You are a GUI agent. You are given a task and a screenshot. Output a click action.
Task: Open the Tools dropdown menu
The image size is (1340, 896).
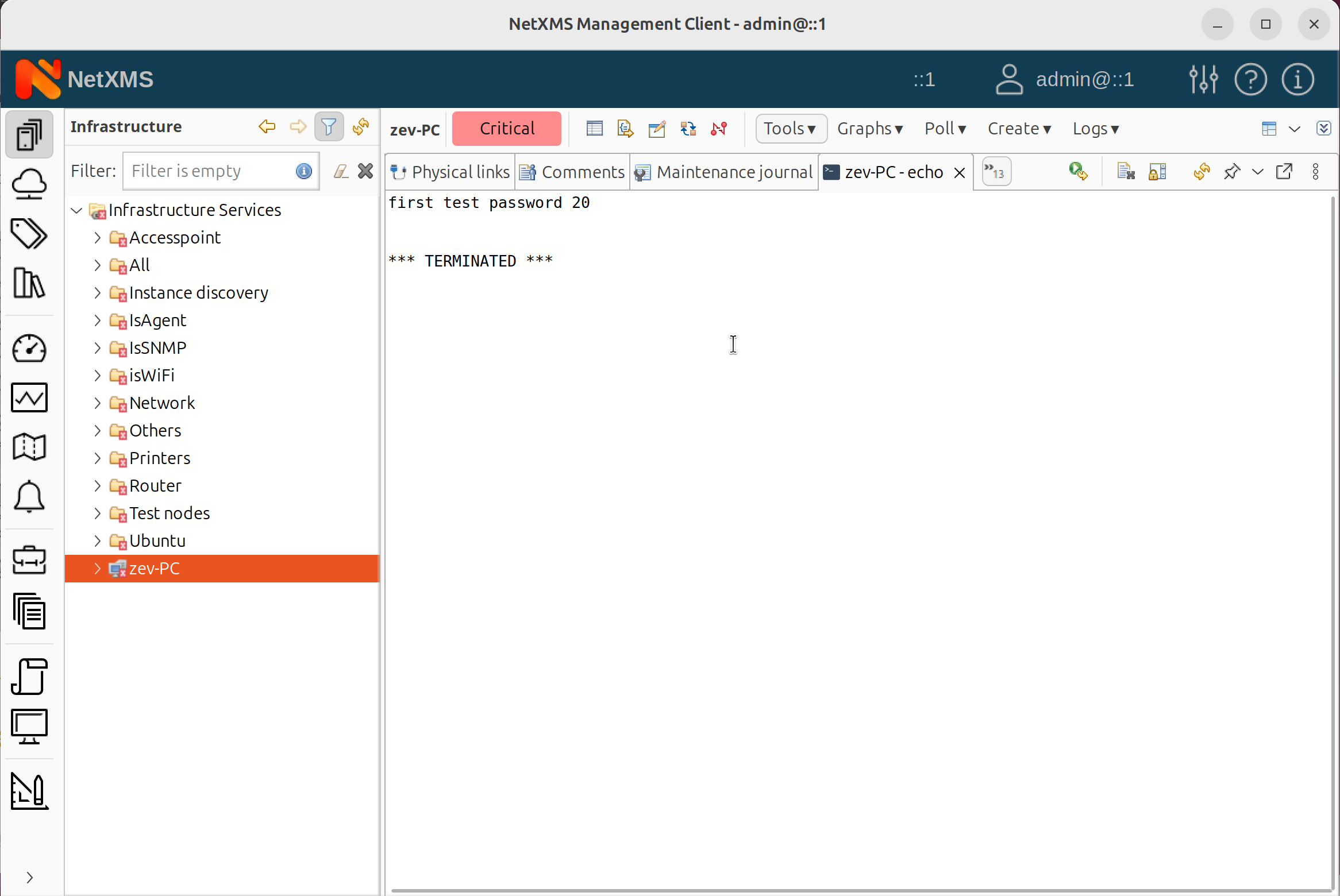pos(791,129)
